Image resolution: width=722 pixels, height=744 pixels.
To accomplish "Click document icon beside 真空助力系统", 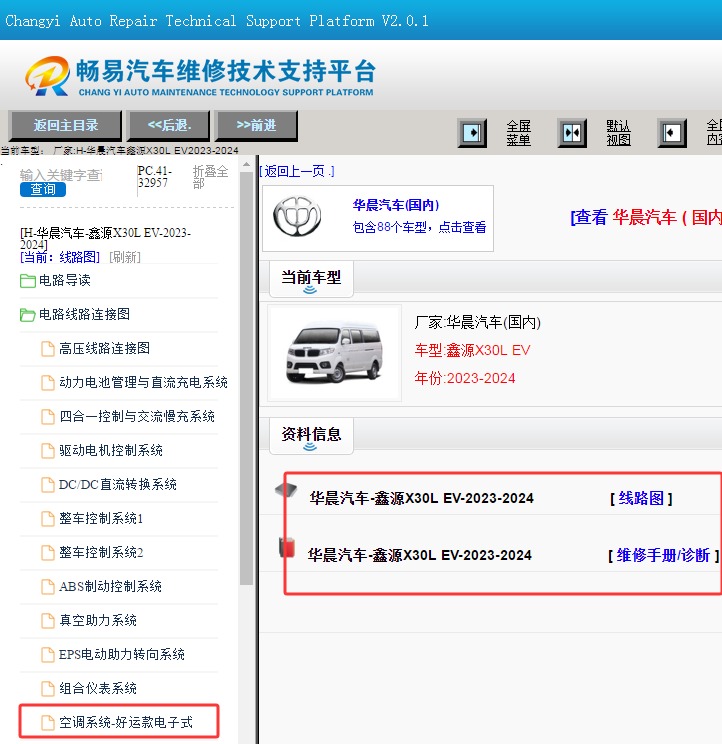I will [47, 621].
